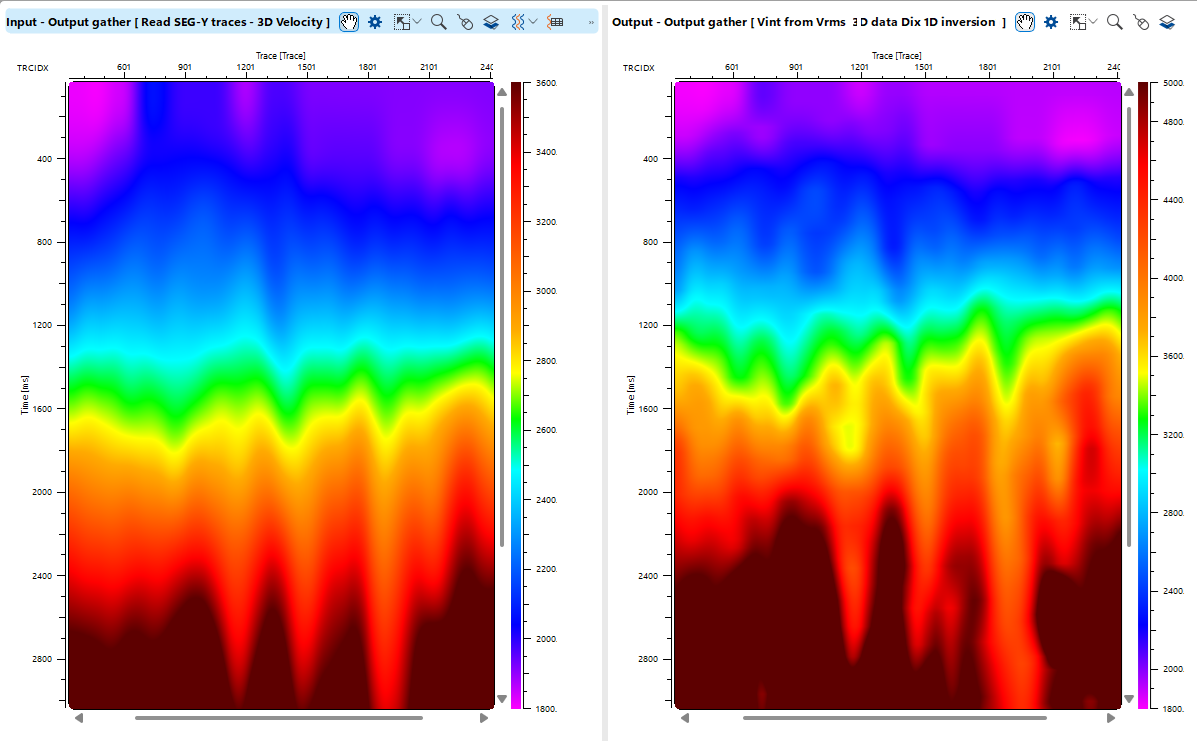Click Input panel horizontal scrollbar right arrow
This screenshot has height=741, width=1197.
484,717
